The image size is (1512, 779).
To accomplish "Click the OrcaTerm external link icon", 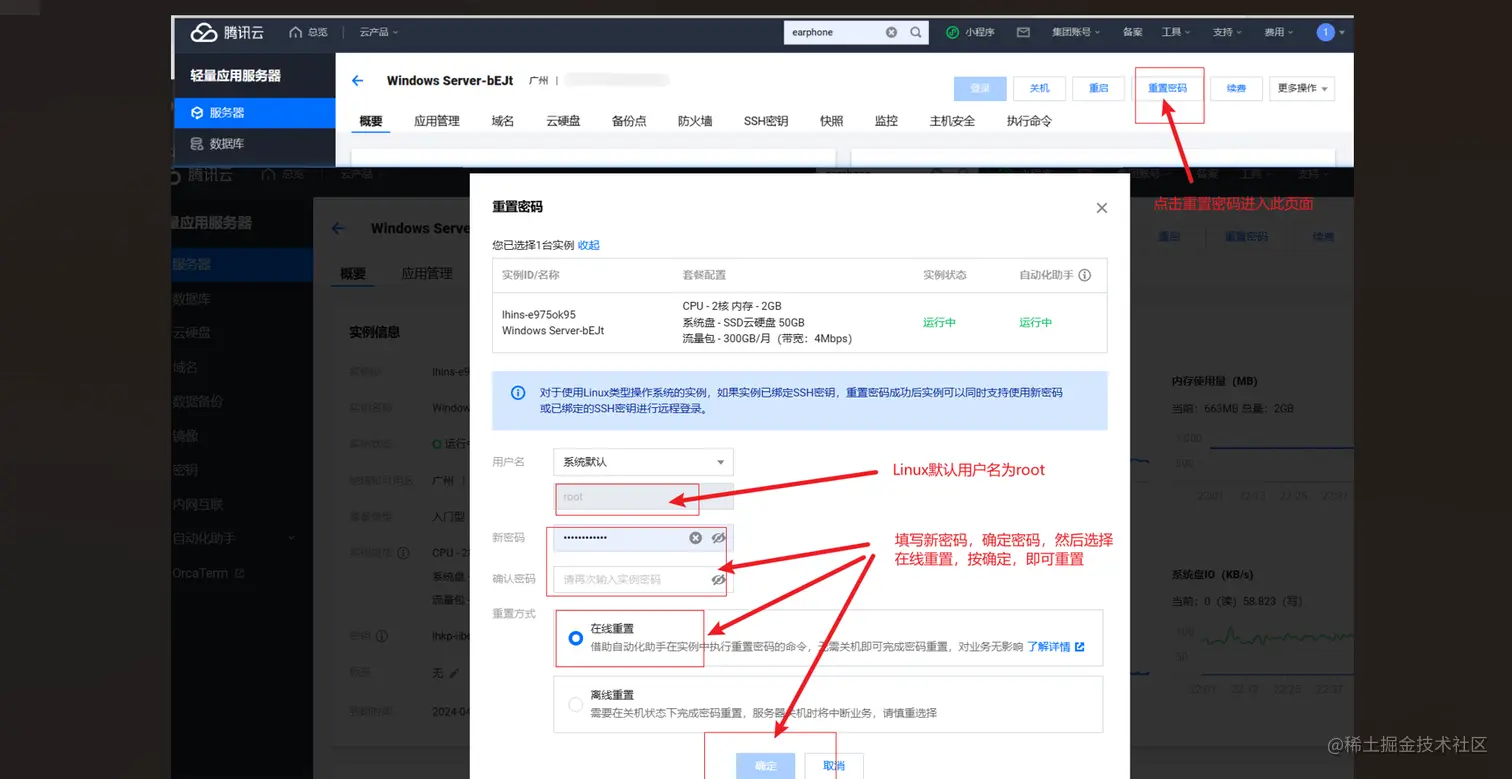I will pos(239,574).
